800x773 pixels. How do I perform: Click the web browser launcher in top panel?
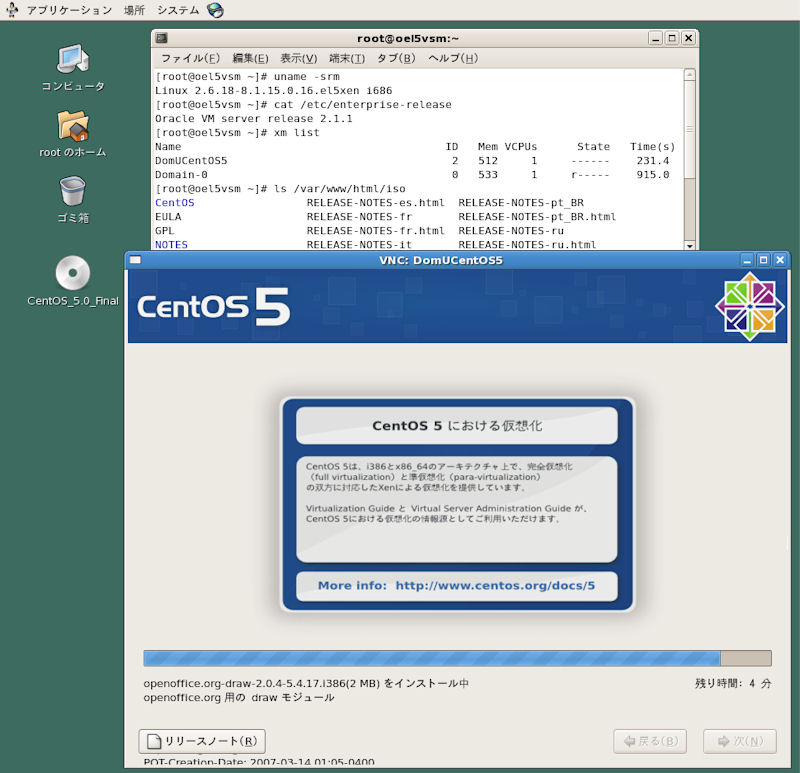point(215,10)
